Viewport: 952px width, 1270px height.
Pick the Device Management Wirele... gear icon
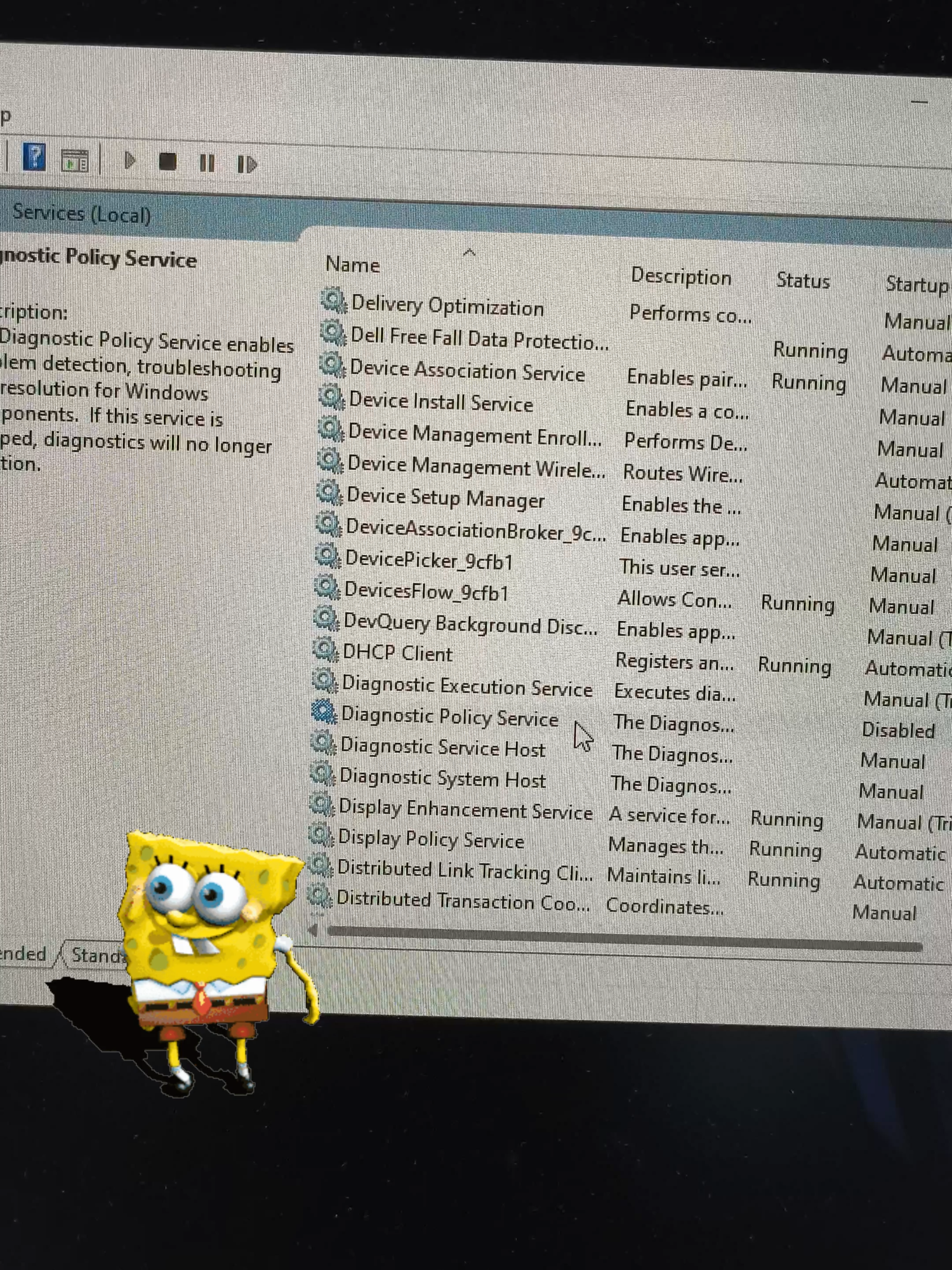click(330, 460)
